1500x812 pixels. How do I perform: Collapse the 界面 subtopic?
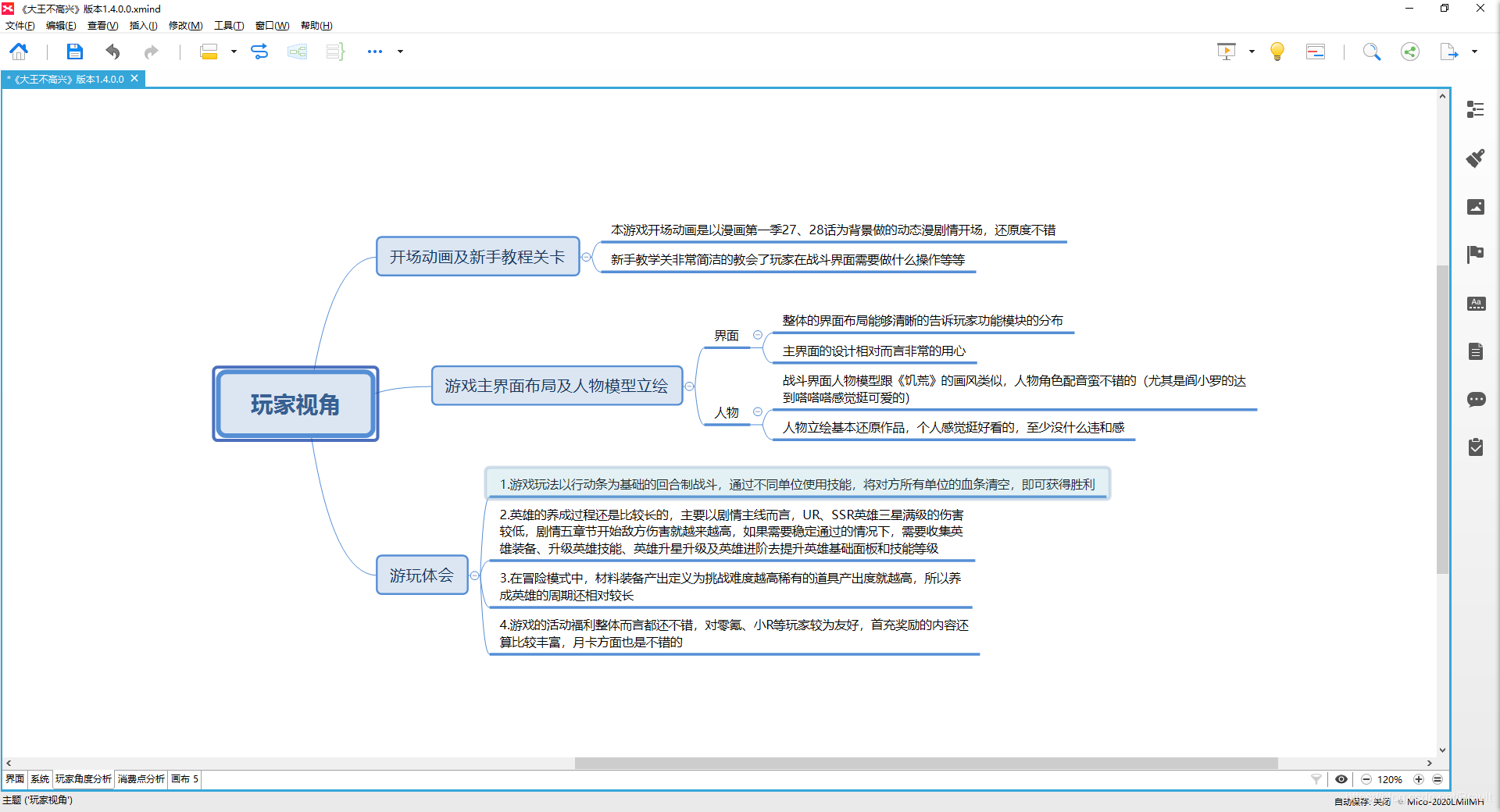(757, 335)
